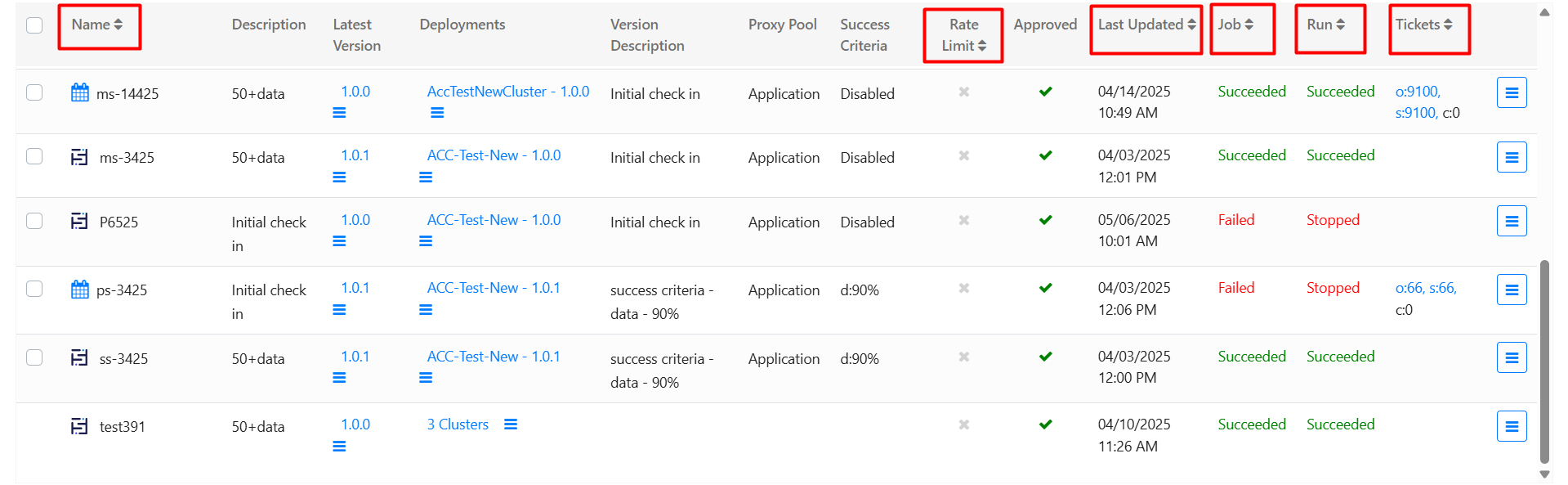Click list icon under AccTestNewCluster deployment

(x=437, y=113)
